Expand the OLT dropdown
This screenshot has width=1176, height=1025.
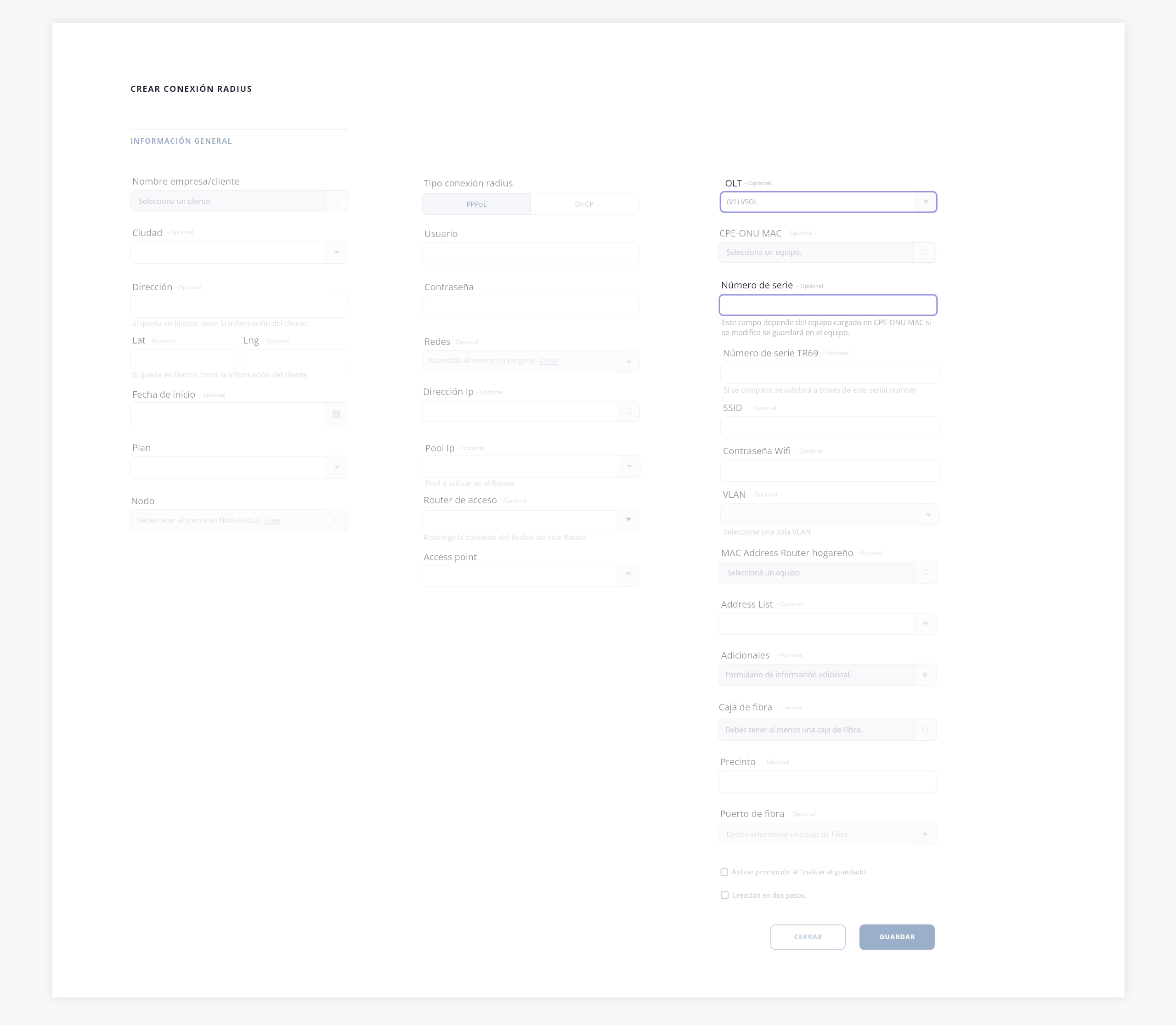click(925, 202)
